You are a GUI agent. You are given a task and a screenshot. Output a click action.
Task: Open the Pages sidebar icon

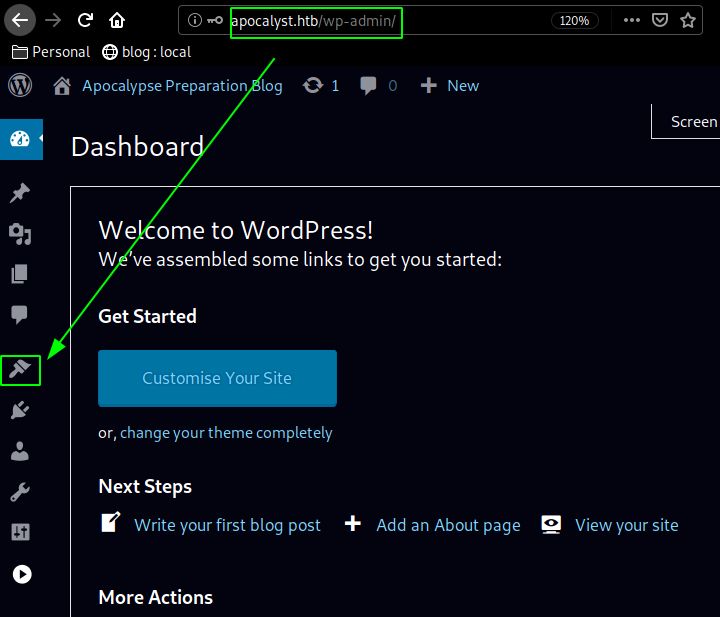[20, 274]
